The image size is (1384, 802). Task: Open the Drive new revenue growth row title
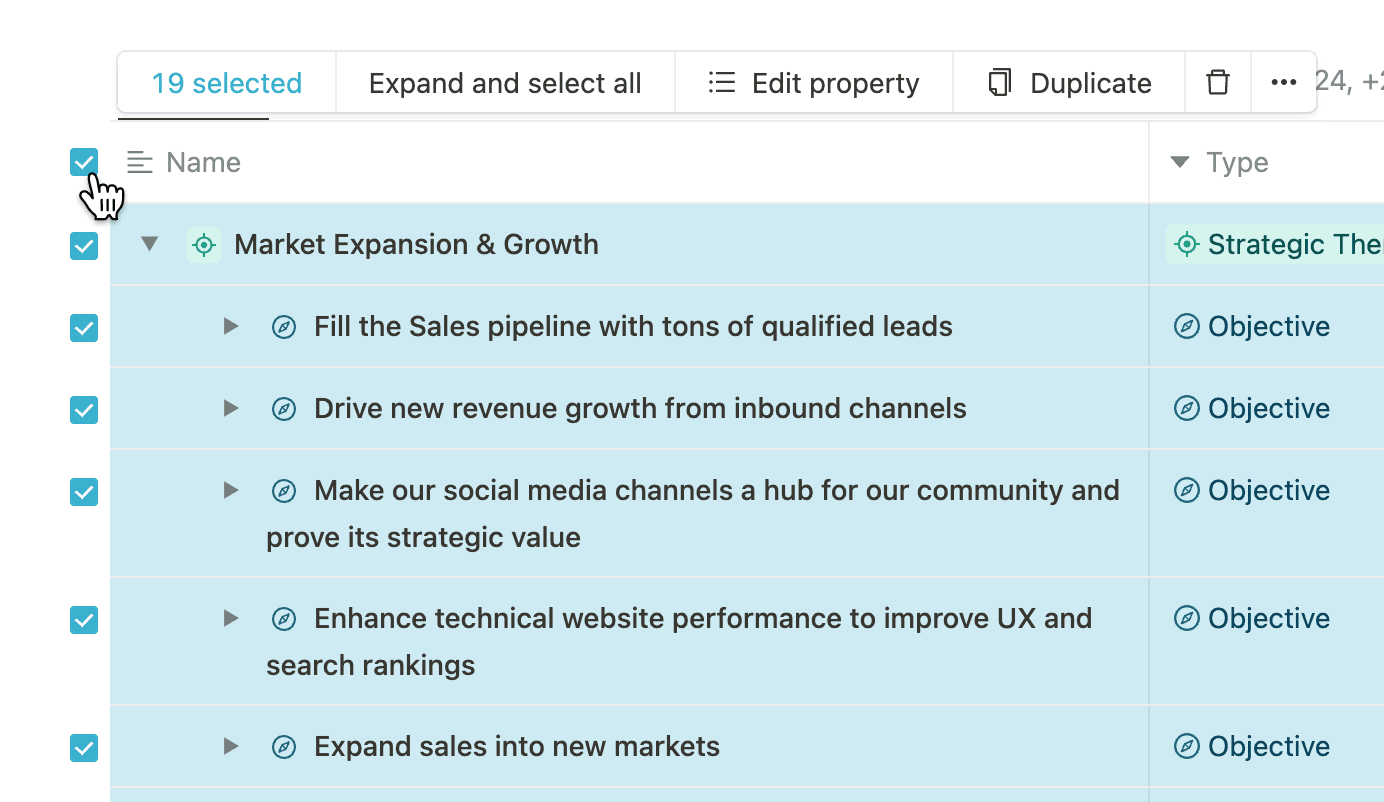(x=640, y=409)
